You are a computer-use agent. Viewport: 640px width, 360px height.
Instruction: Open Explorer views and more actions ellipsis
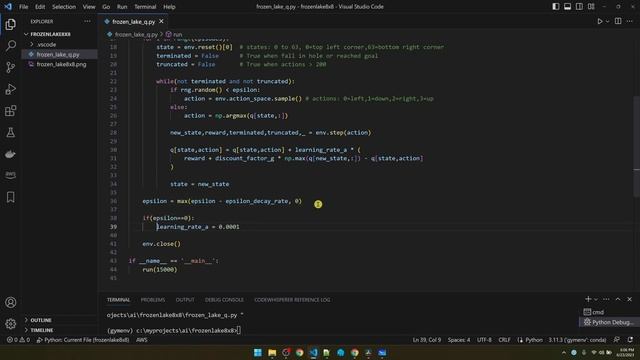[87, 21]
